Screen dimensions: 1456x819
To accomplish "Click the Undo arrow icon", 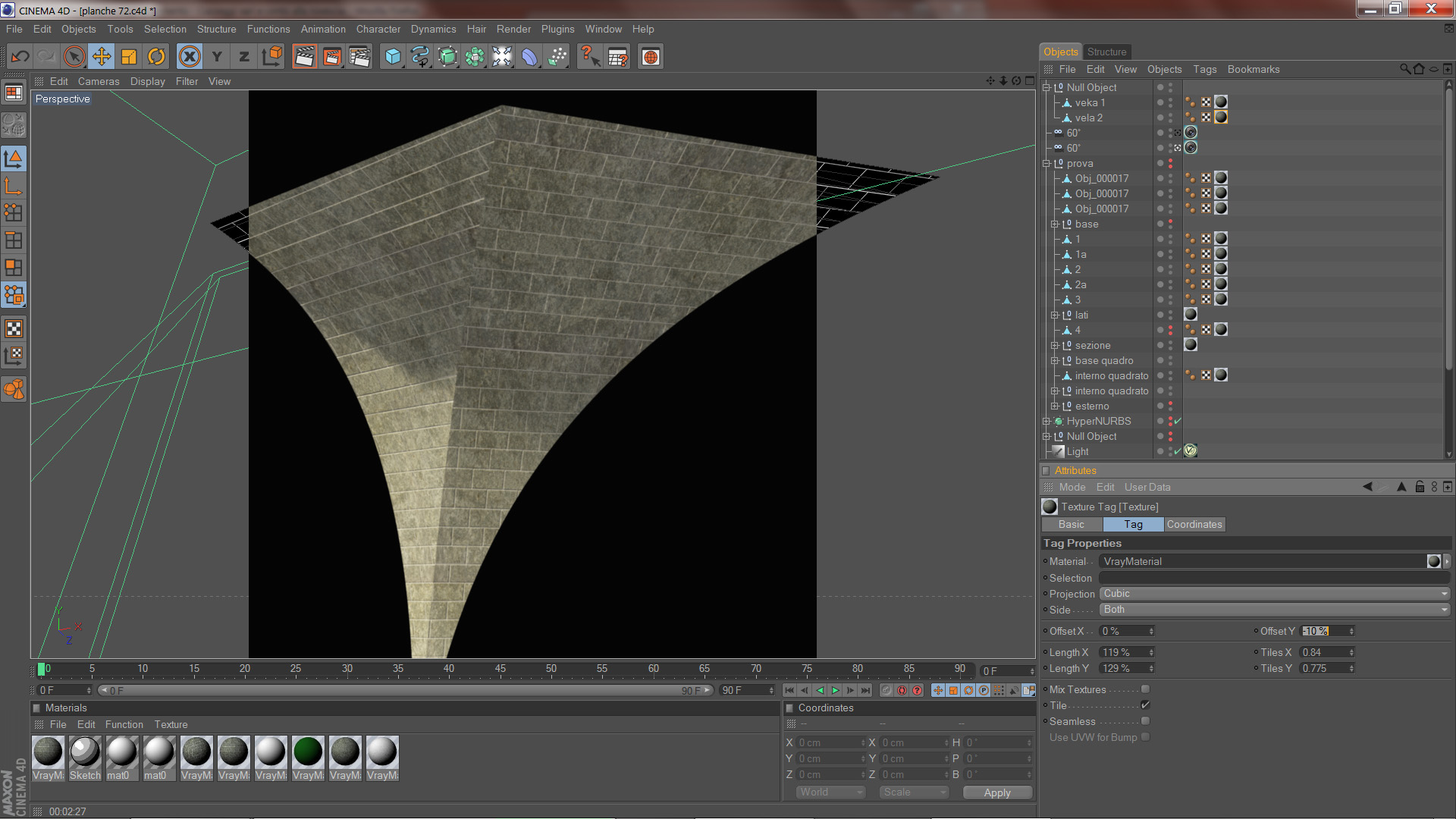I will coord(20,57).
